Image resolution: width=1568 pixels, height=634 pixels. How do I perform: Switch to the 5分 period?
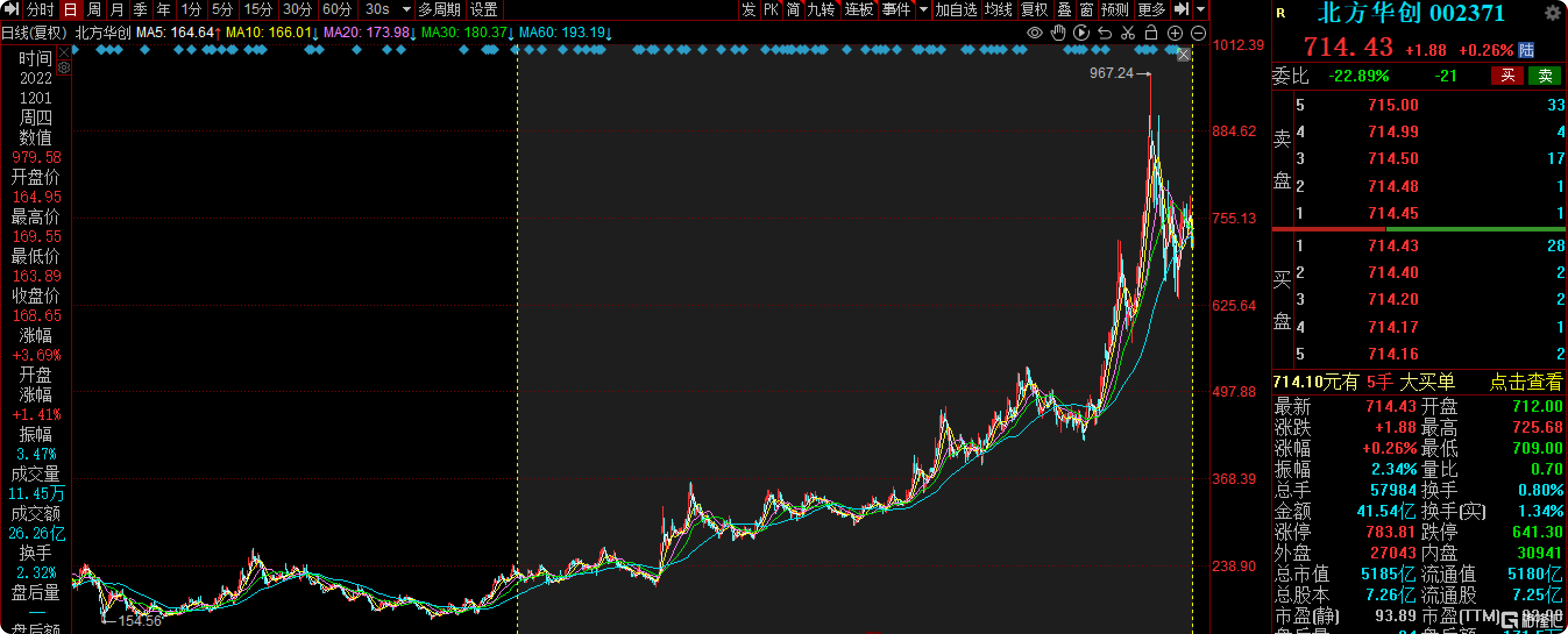[x=222, y=9]
